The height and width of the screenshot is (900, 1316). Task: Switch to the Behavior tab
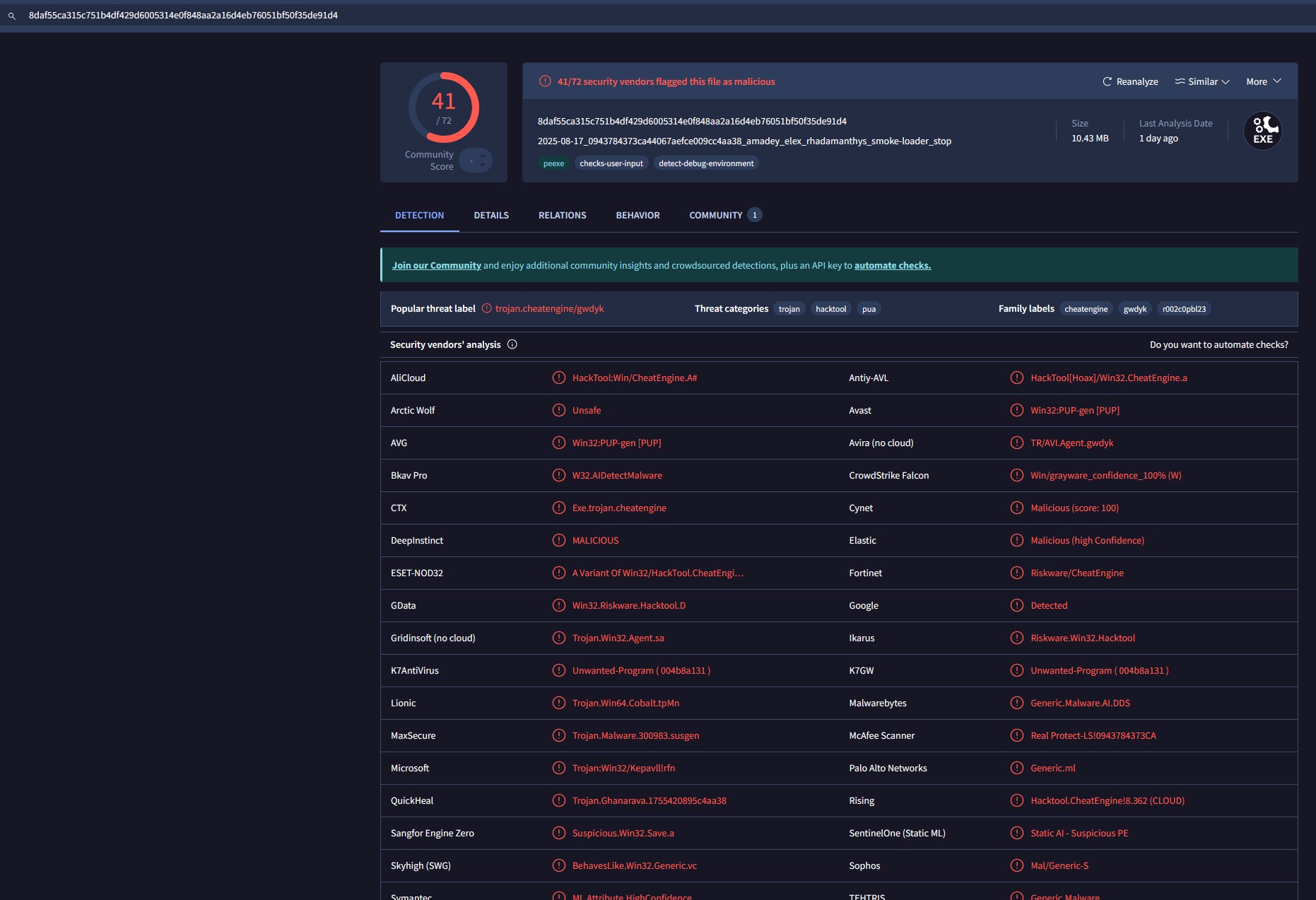tap(638, 216)
